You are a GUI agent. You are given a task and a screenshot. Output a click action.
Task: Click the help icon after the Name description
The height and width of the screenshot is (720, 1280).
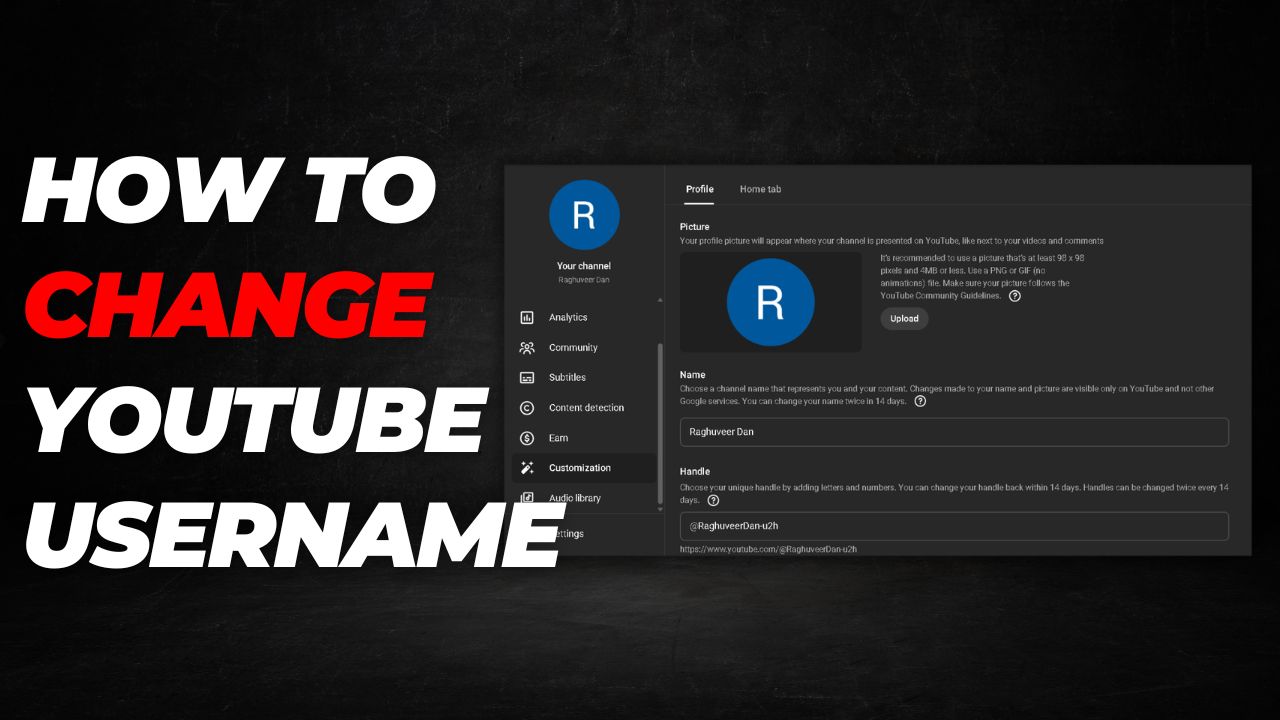(x=920, y=401)
